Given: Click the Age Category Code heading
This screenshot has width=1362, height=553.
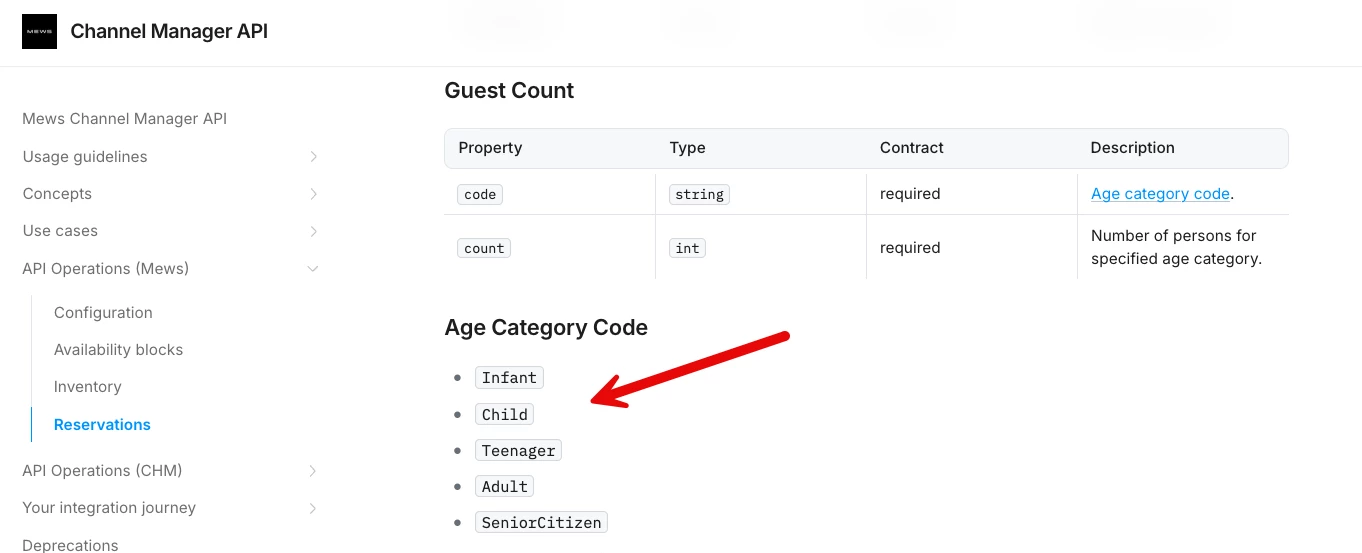Looking at the screenshot, I should (546, 328).
